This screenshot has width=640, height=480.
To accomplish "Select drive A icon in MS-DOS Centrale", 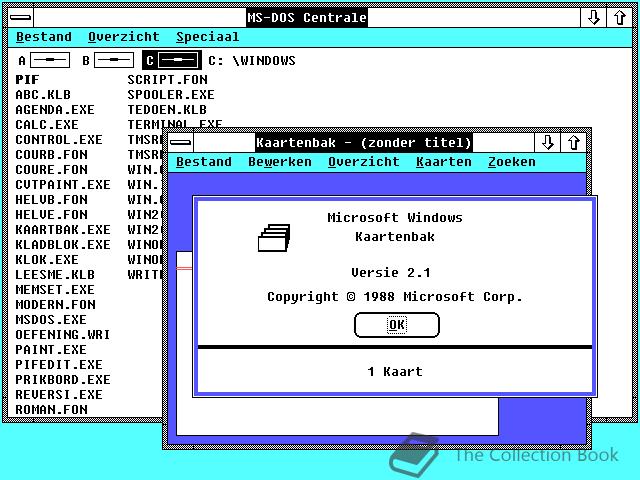I will [x=44, y=60].
